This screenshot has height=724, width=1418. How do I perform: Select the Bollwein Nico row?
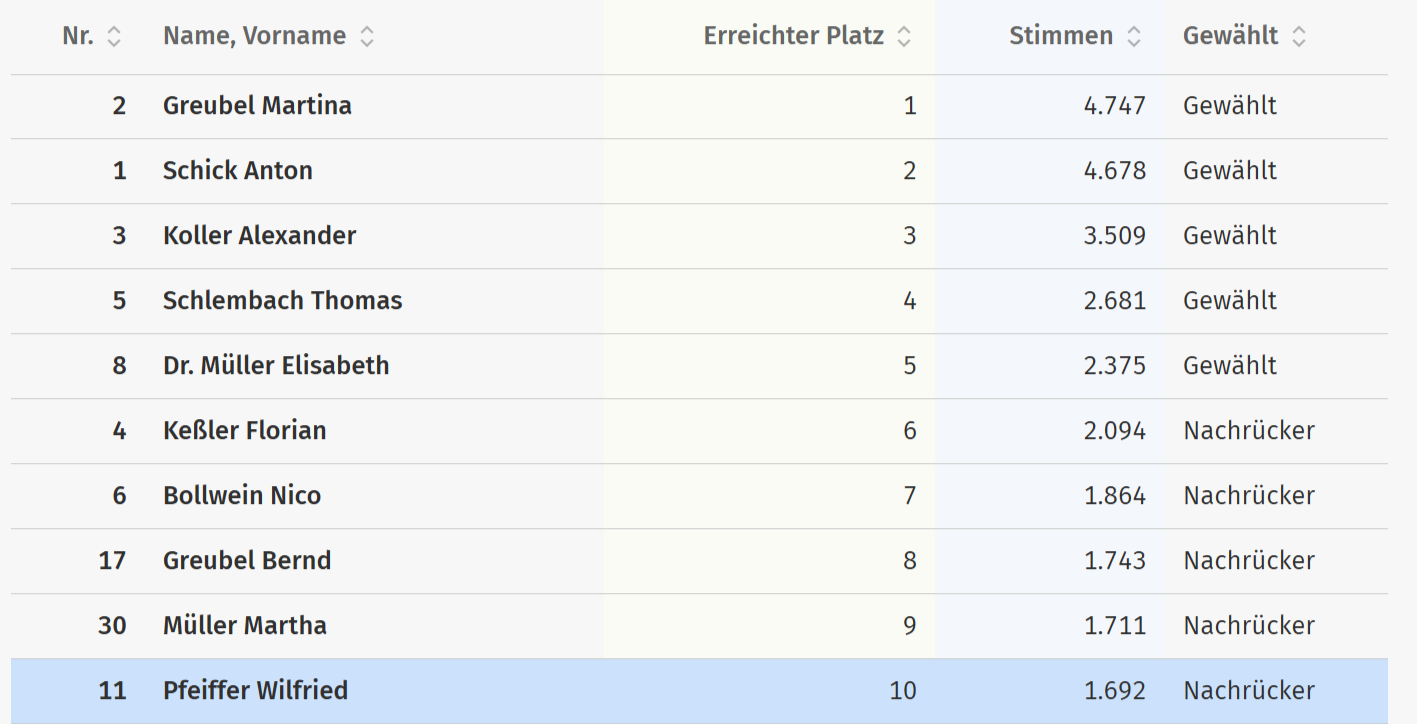click(242, 496)
